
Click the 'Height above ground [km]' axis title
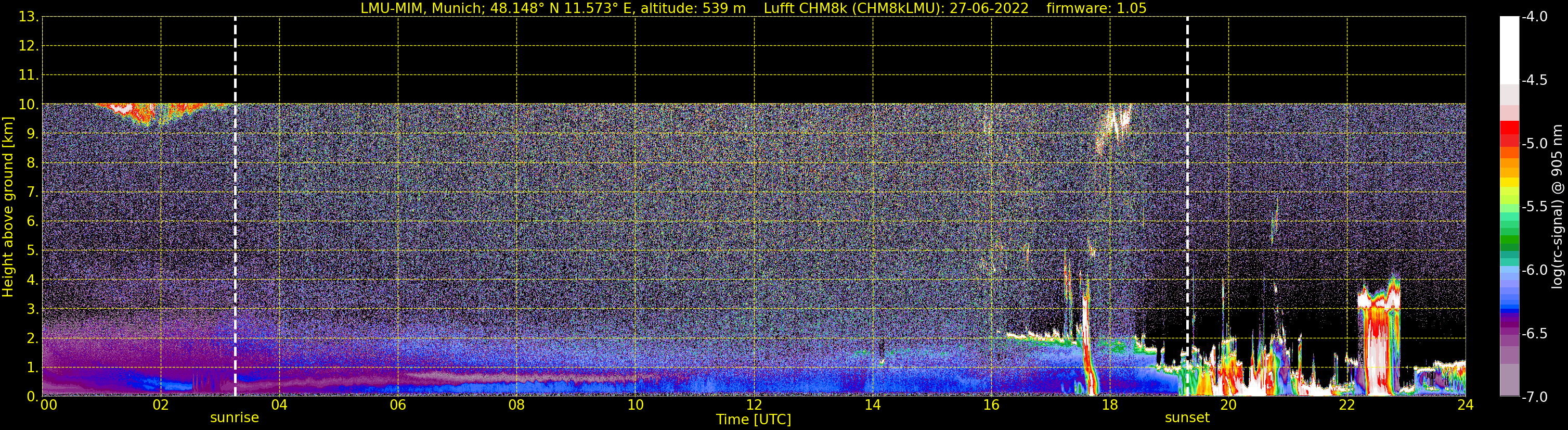8,207
